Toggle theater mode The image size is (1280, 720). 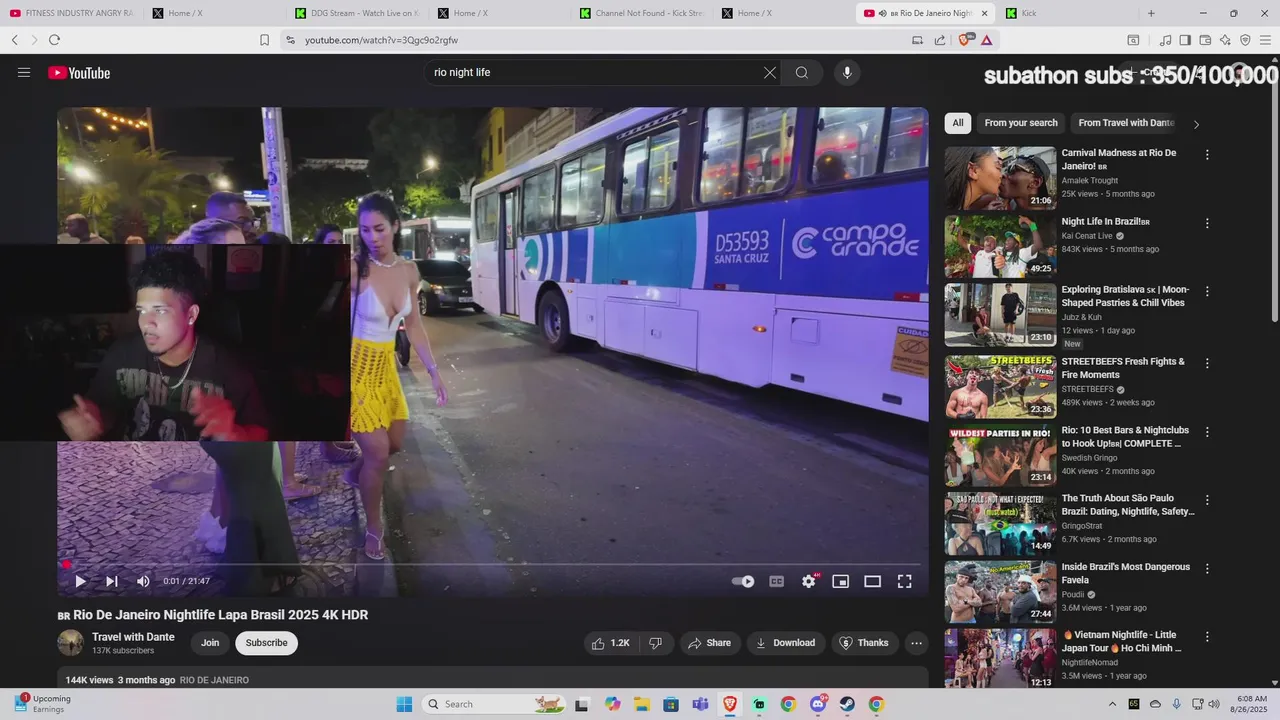pos(873,581)
